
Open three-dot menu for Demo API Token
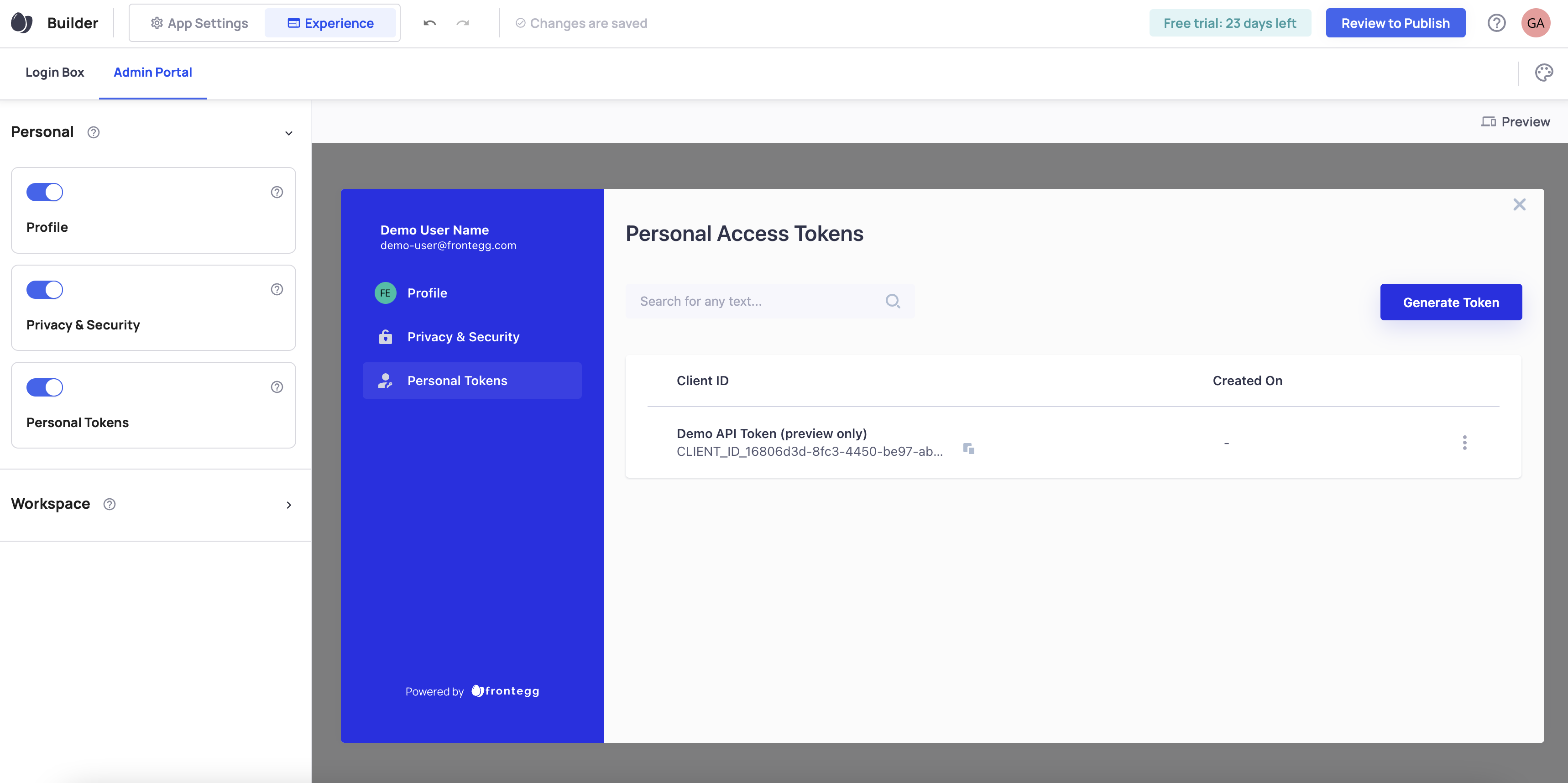pos(1464,442)
